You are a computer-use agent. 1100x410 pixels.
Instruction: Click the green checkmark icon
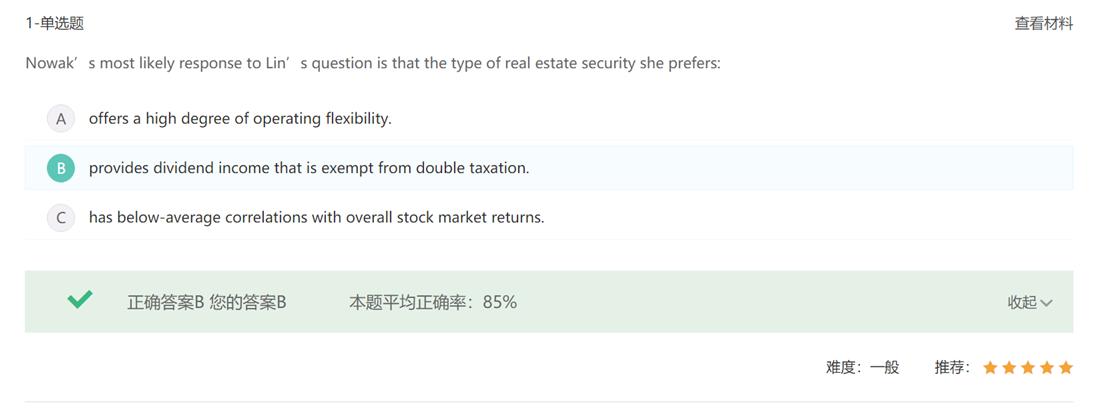pos(80,300)
